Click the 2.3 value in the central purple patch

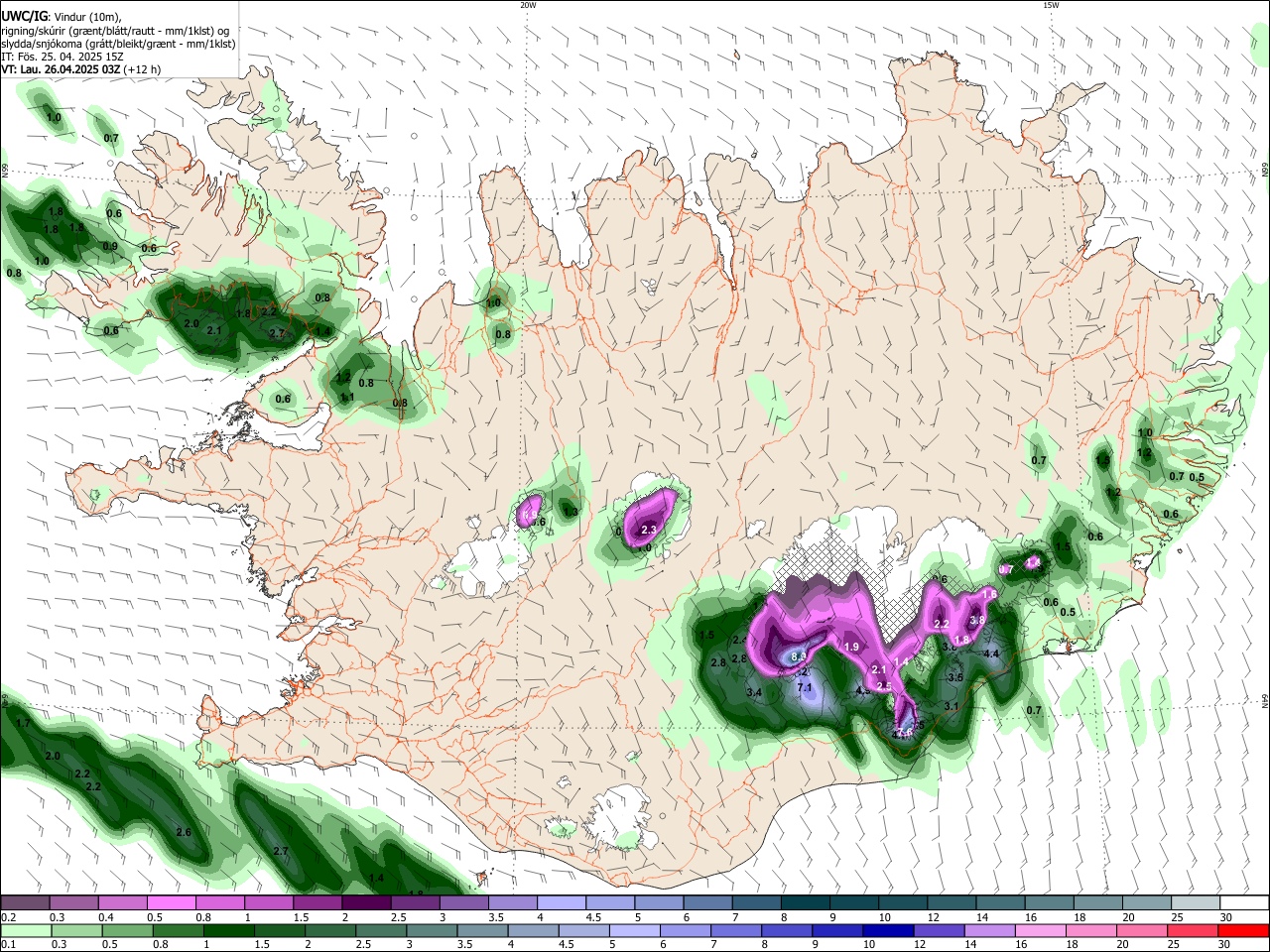[x=649, y=531]
